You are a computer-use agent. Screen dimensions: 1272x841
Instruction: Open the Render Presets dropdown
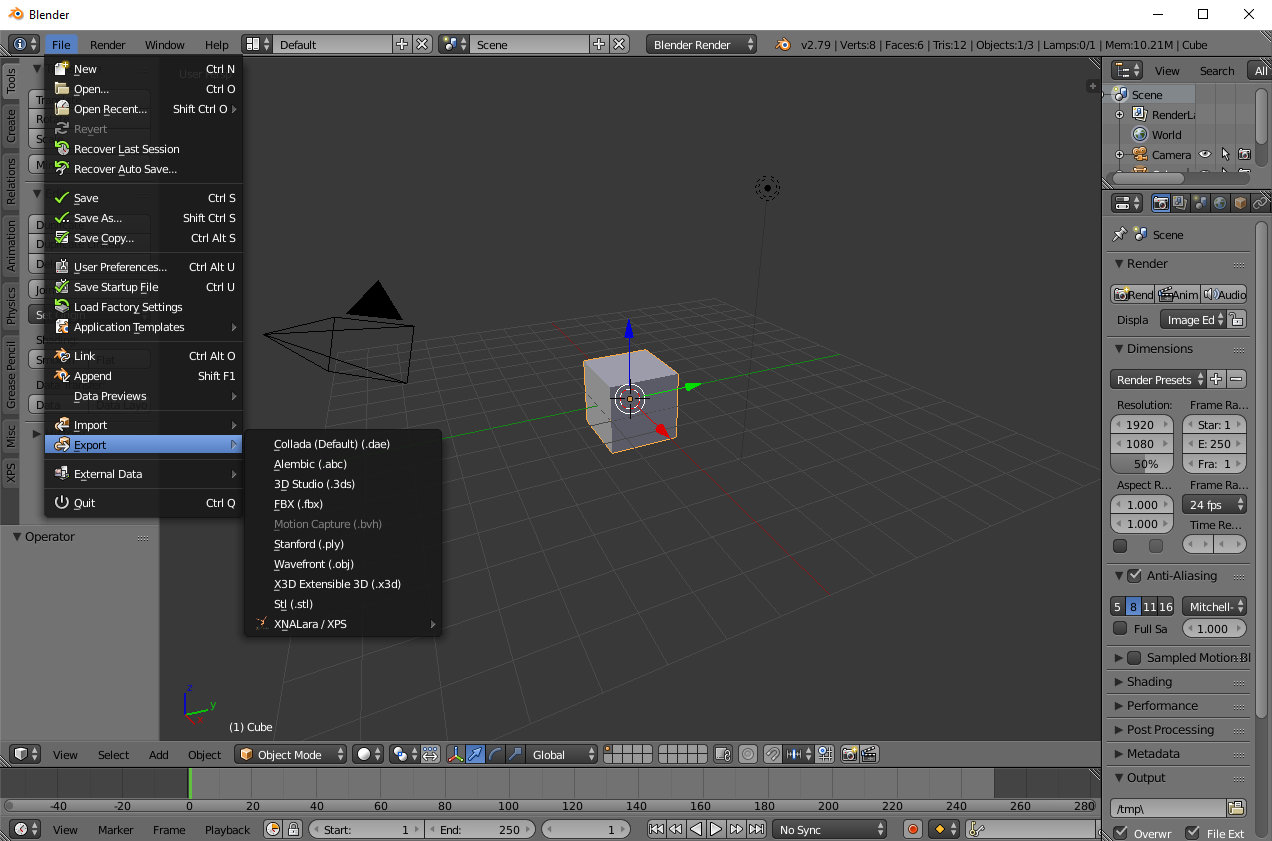point(1158,379)
